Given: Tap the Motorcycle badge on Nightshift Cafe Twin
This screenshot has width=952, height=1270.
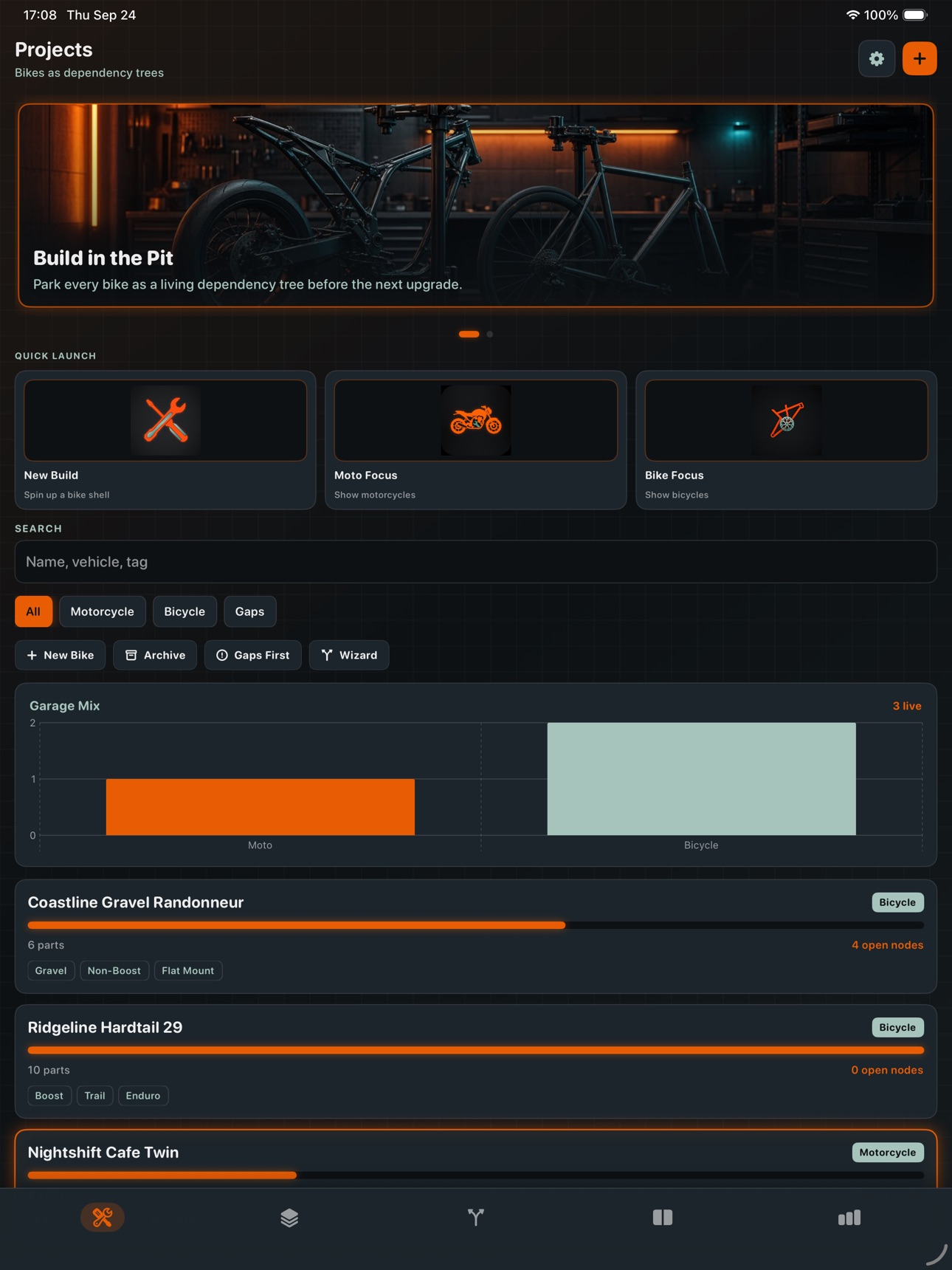Looking at the screenshot, I should 888,1153.
